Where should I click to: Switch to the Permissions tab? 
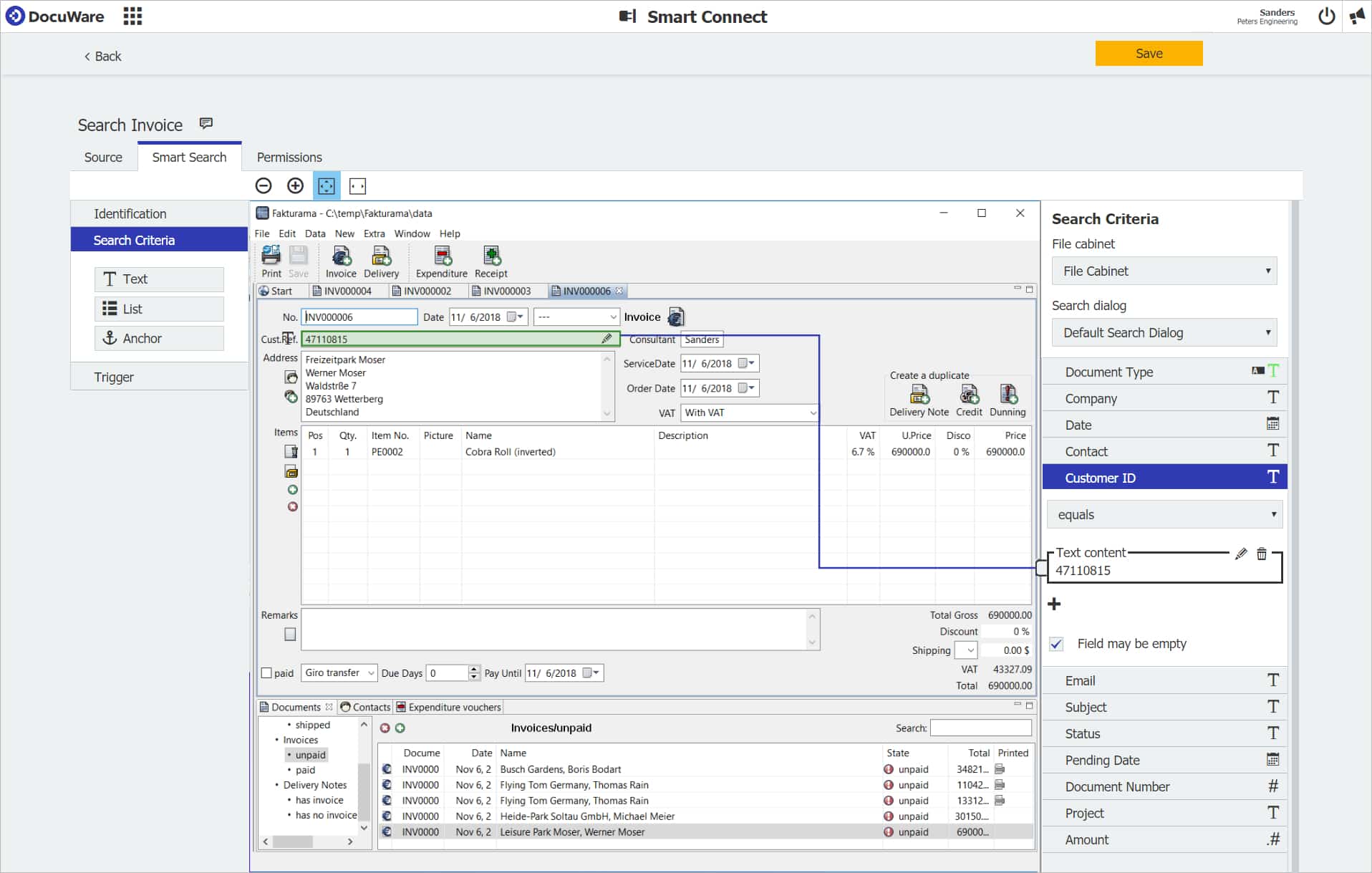pyautogui.click(x=289, y=157)
